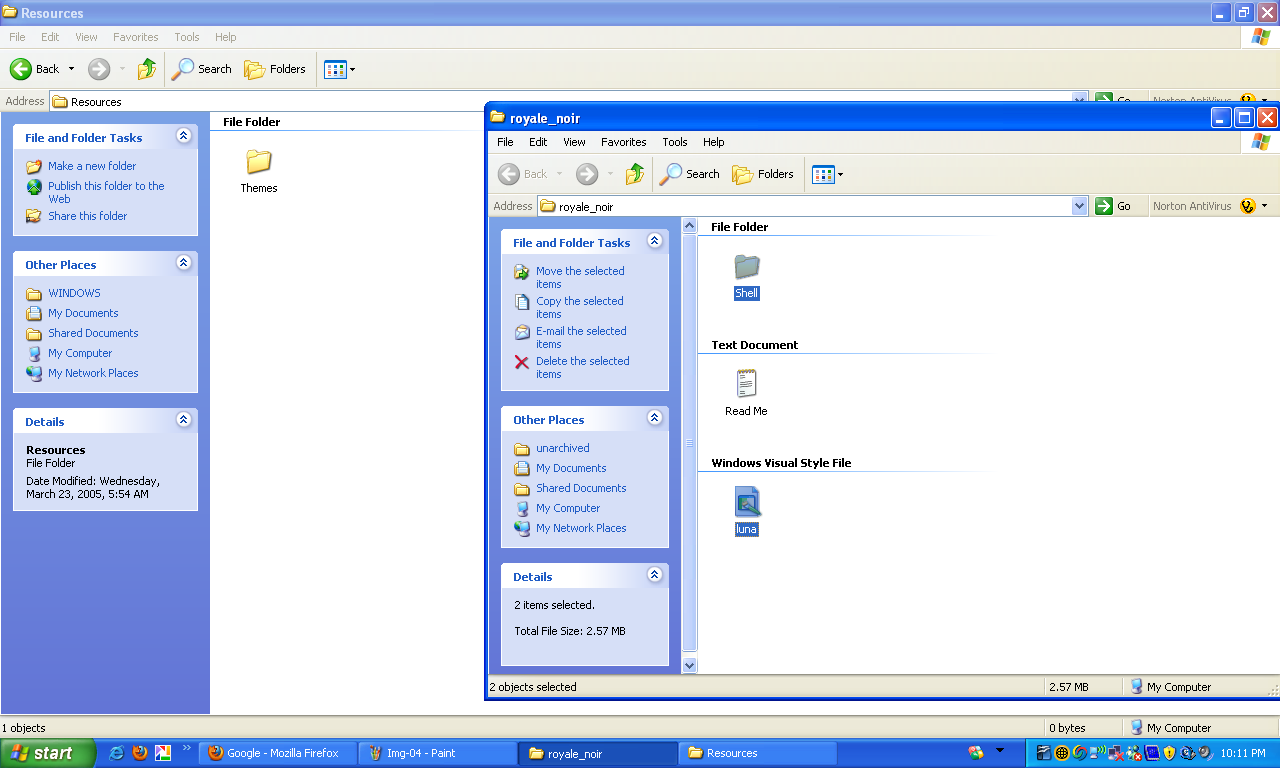Launch Internet Explorer from quick launch

pyautogui.click(x=117, y=753)
